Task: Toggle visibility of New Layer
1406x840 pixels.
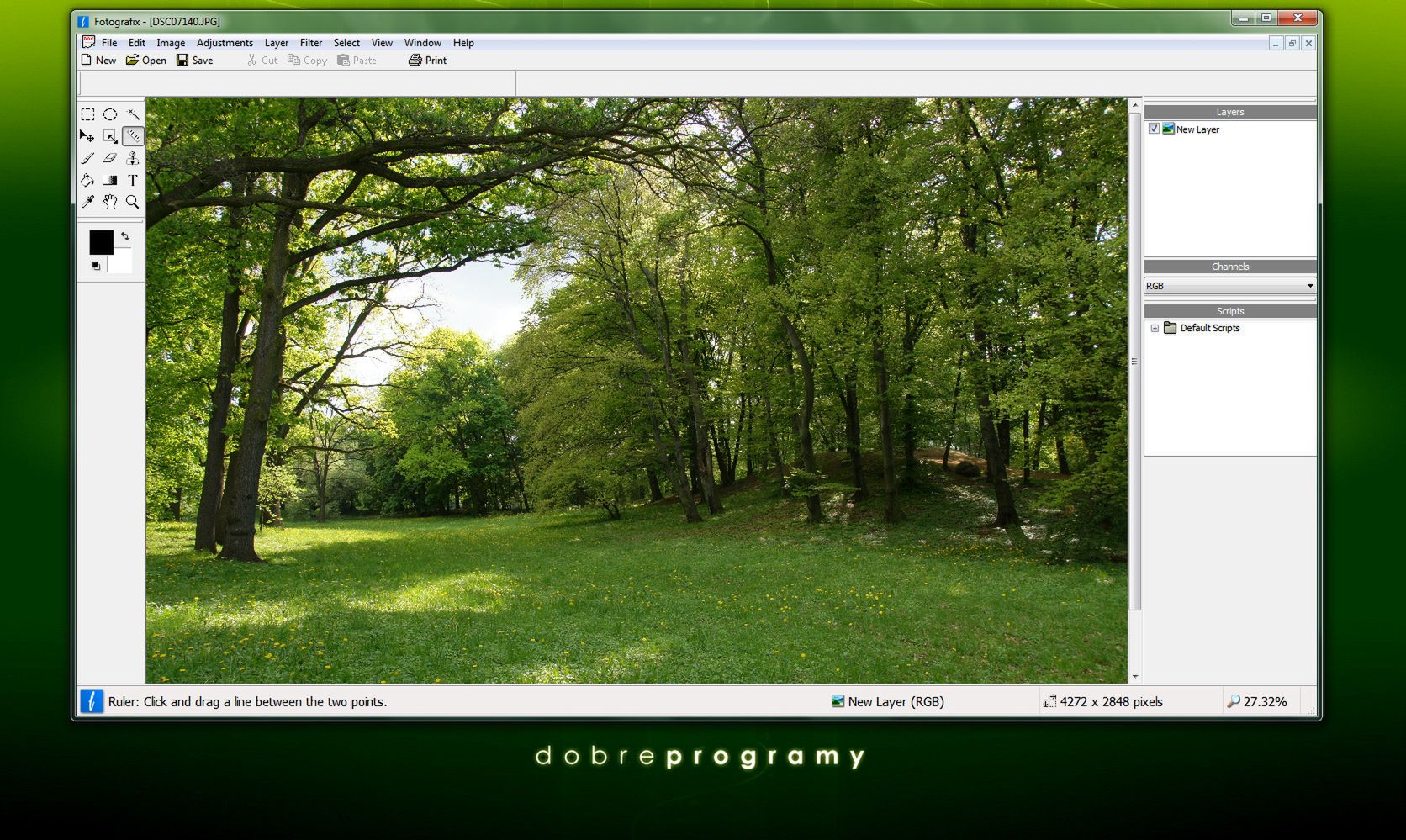Action: [1155, 129]
